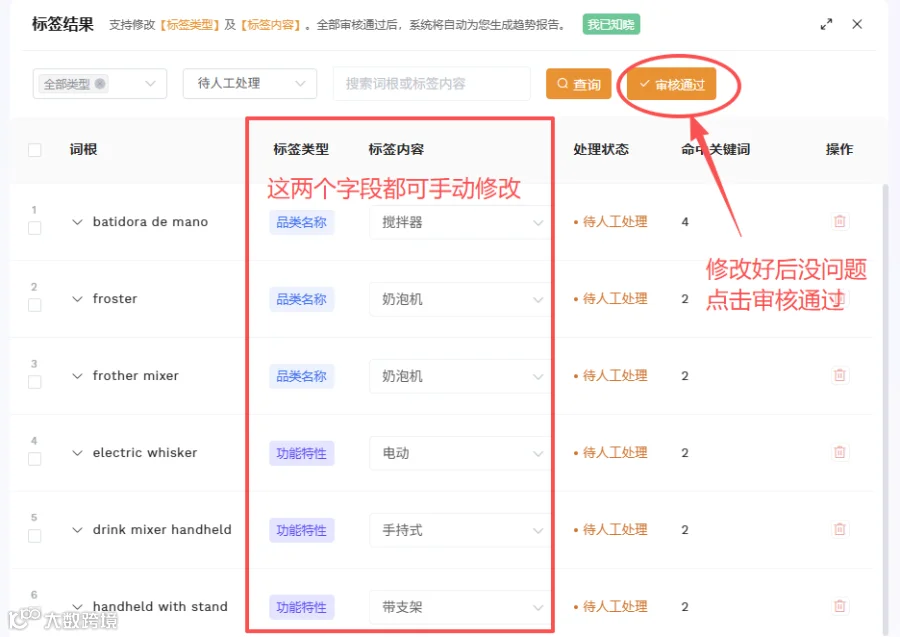Open the 电动 label content dropdown
900x637 pixels.
point(460,453)
